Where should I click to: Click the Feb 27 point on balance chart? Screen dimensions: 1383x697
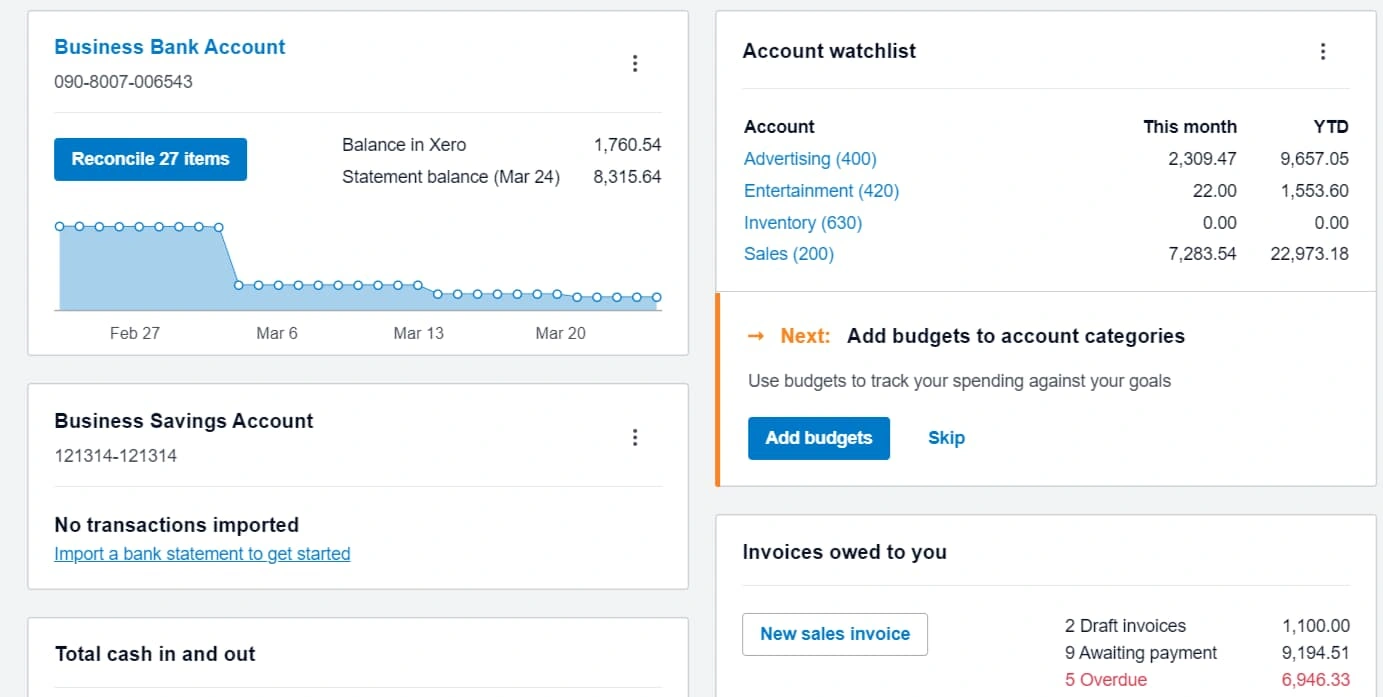pos(139,227)
